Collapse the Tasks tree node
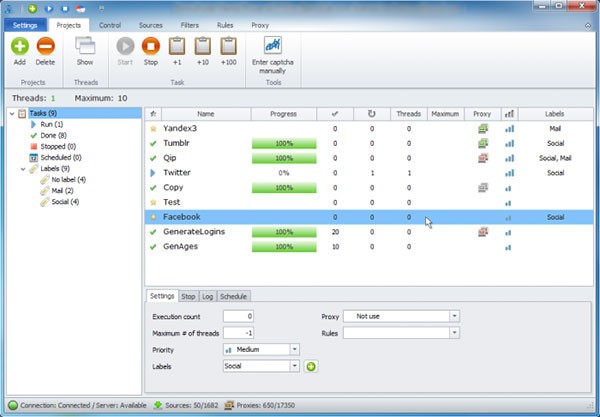The width and height of the screenshot is (600, 417). pyautogui.click(x=10, y=114)
